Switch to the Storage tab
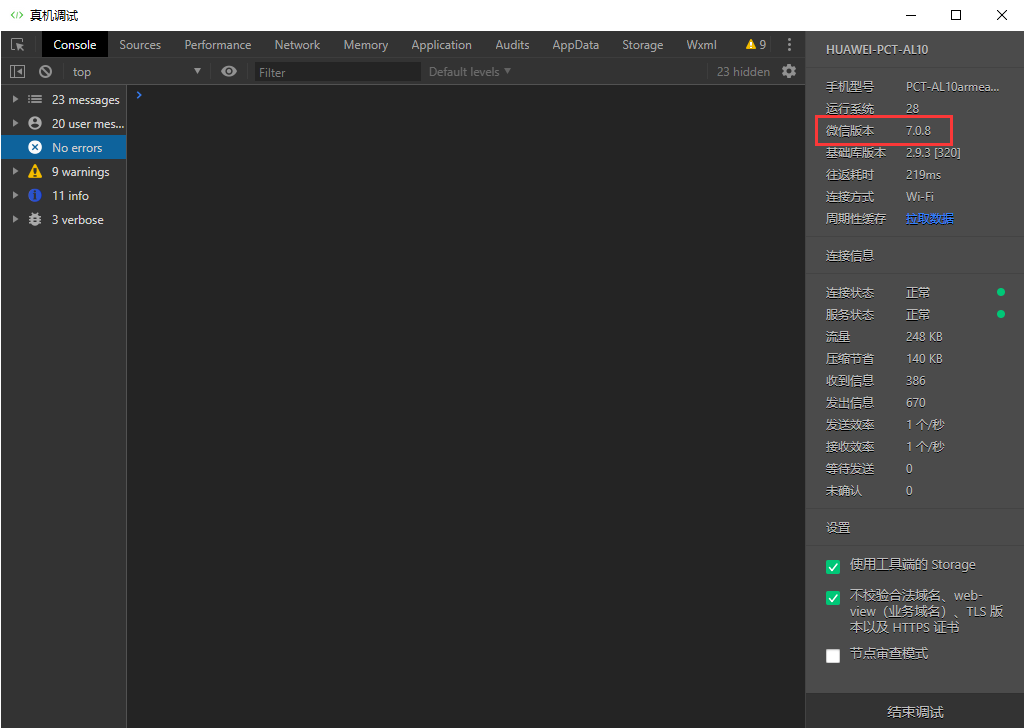This screenshot has width=1024, height=728. point(643,44)
